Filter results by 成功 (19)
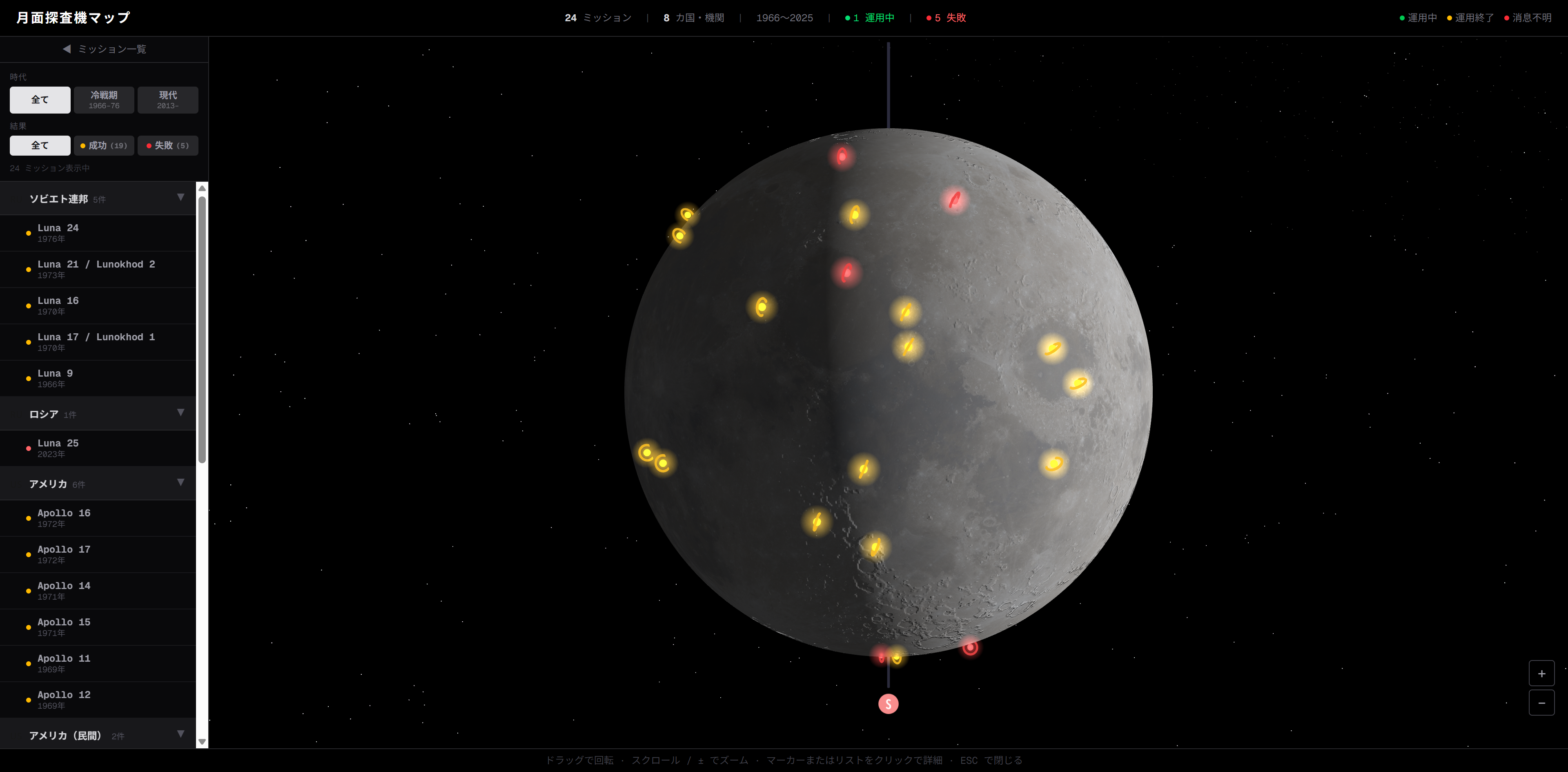The height and width of the screenshot is (772, 1568). click(104, 145)
